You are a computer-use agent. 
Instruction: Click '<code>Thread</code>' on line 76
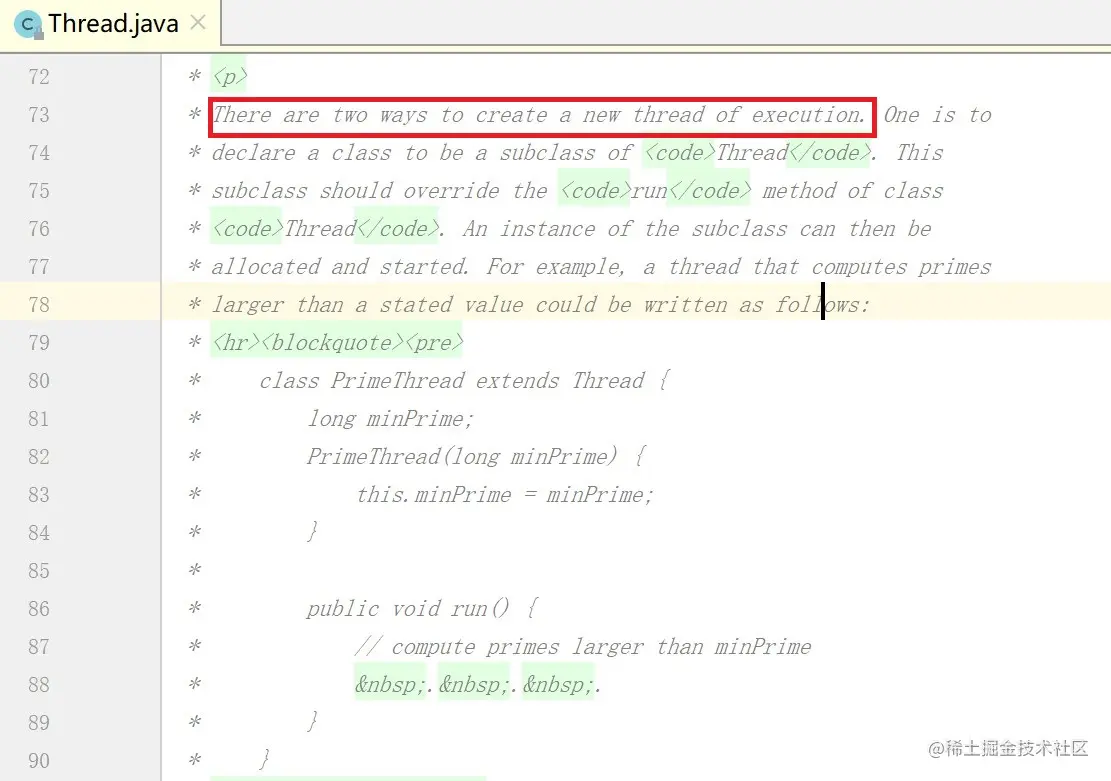[325, 229]
